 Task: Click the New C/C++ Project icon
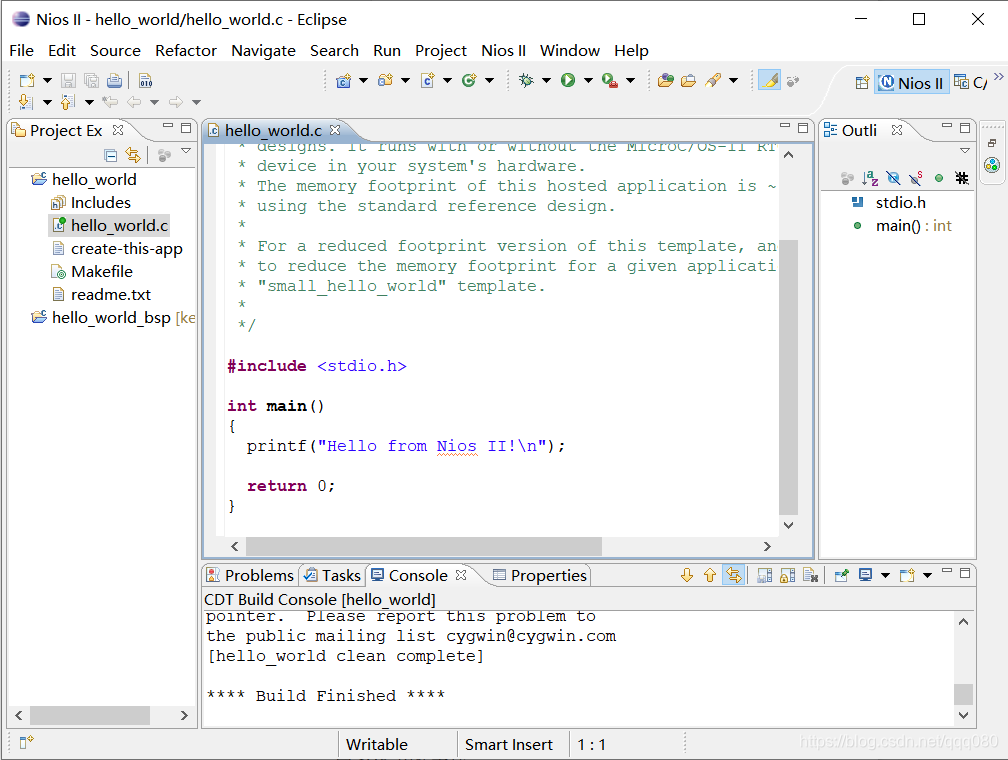(343, 80)
